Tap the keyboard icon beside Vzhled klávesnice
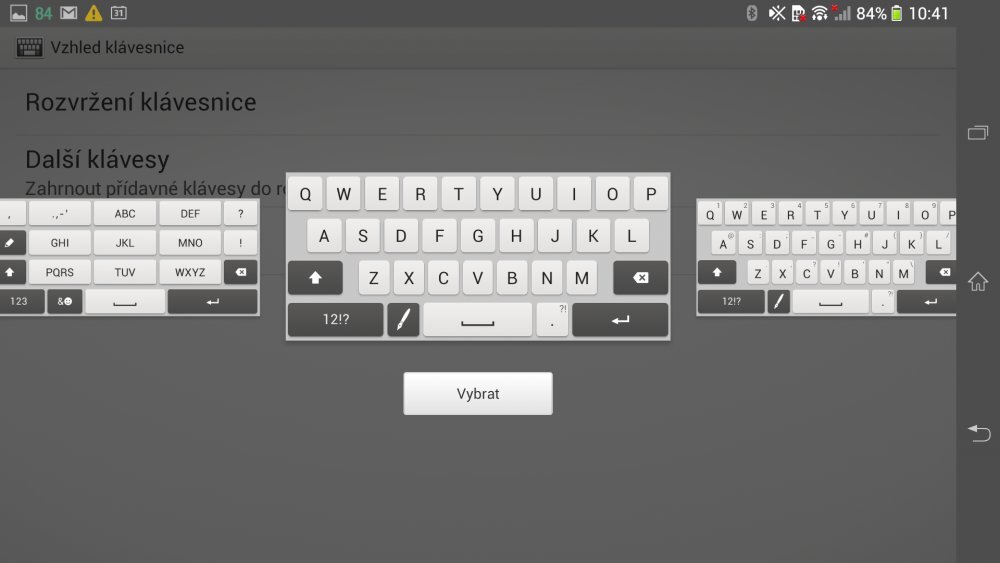Viewport: 1000px width, 563px height. point(30,47)
